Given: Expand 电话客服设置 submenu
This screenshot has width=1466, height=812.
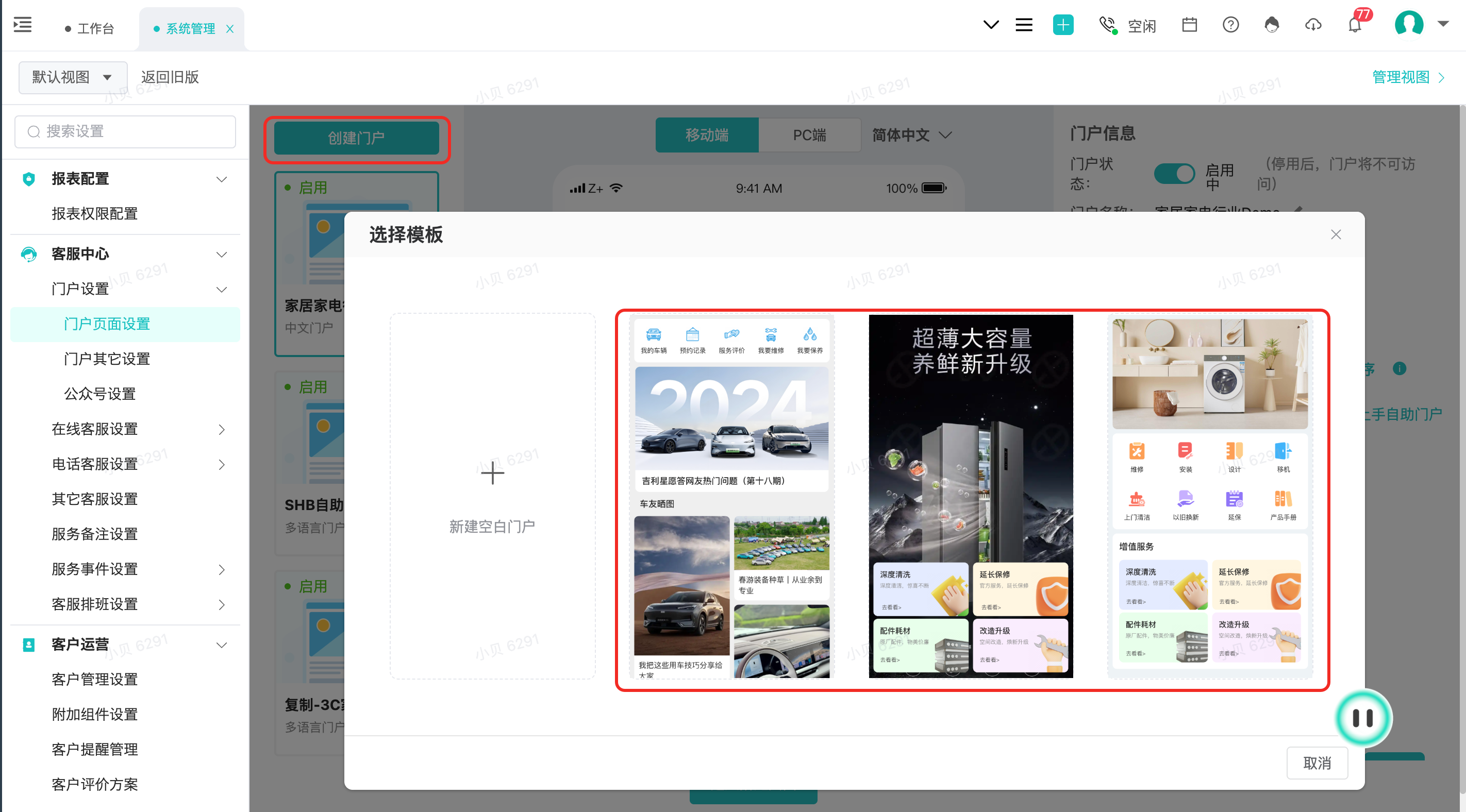Looking at the screenshot, I should click(221, 465).
